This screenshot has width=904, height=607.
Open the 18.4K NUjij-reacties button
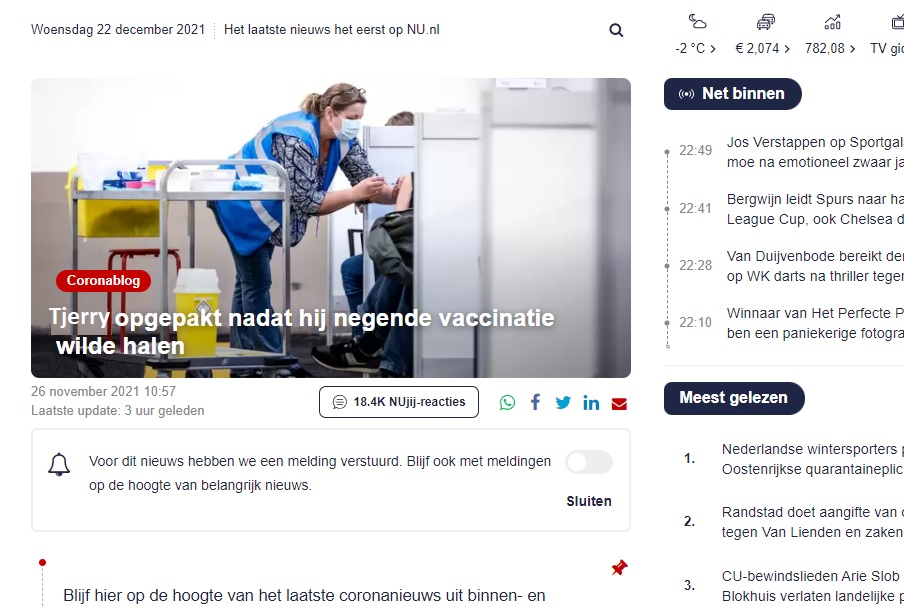pos(398,401)
